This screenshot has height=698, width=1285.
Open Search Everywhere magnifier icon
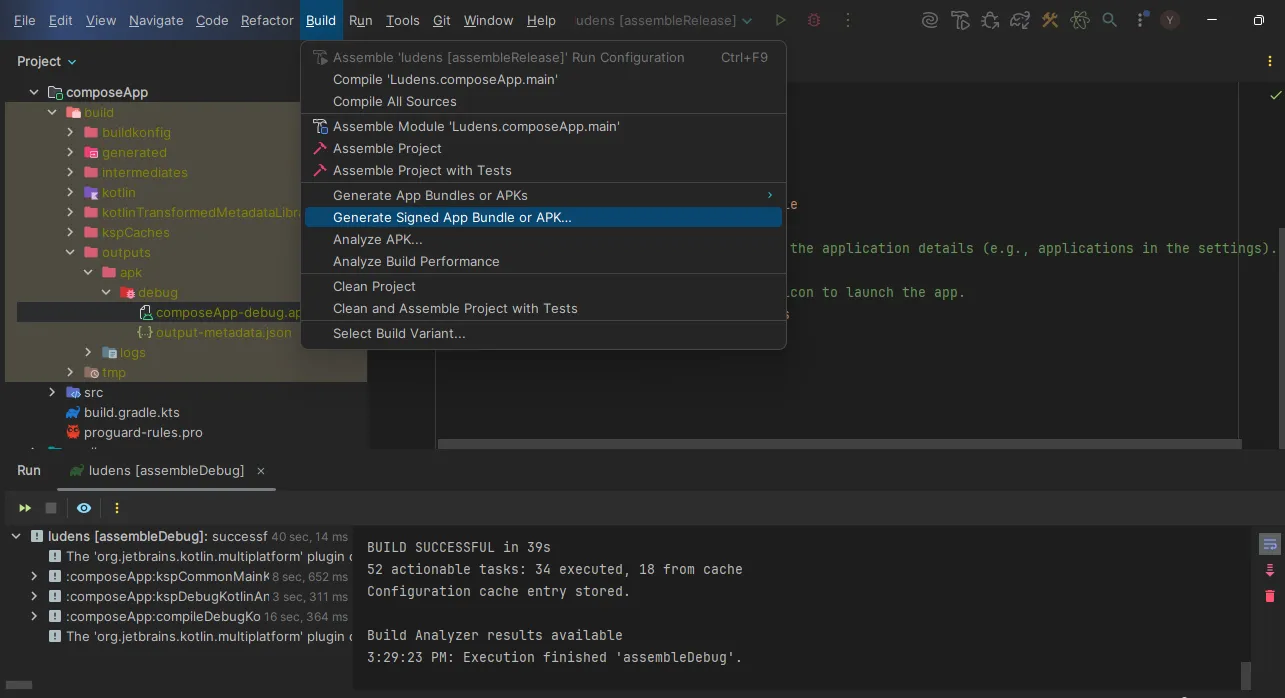[1109, 20]
